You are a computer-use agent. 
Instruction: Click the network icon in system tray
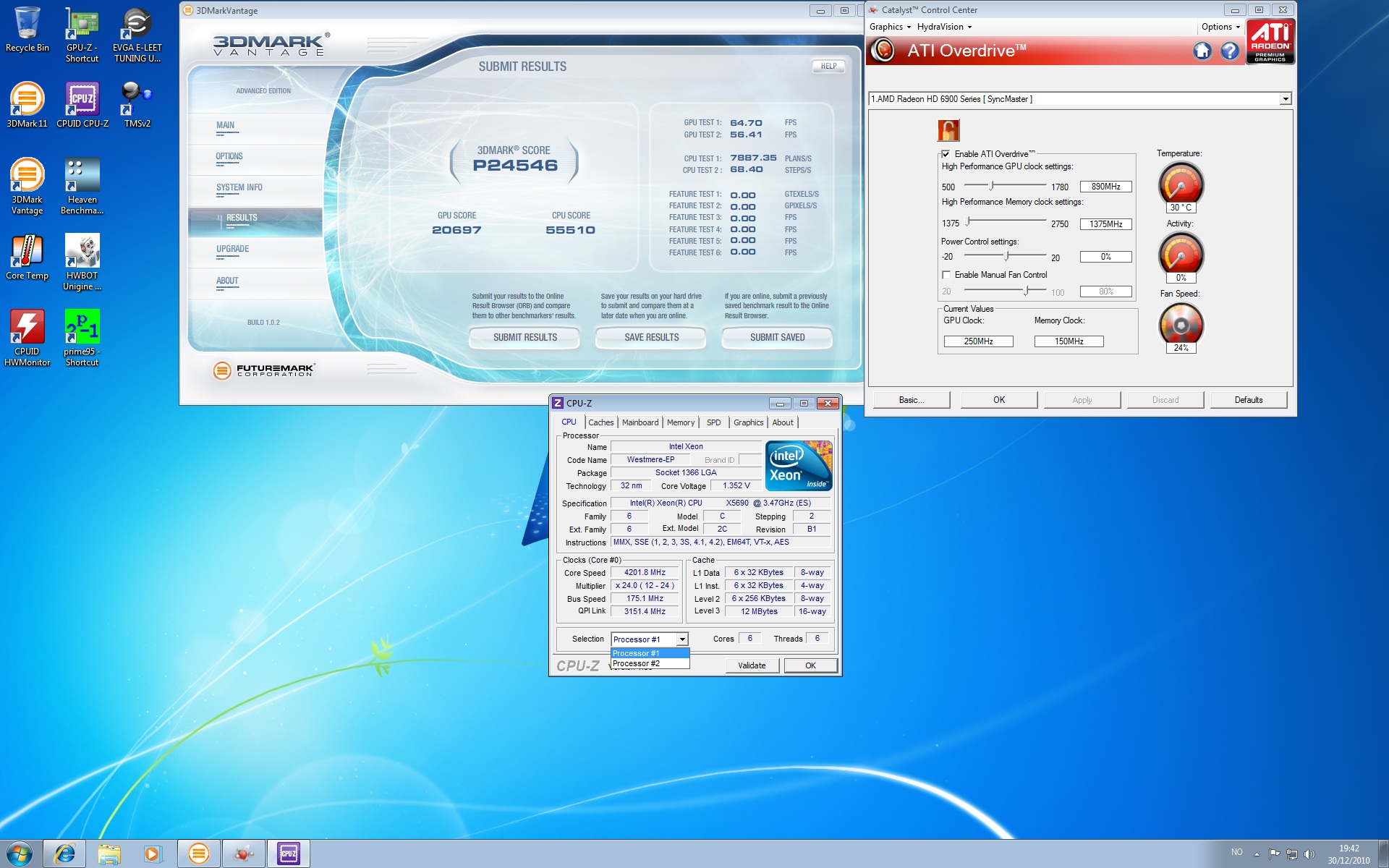coord(1292,854)
